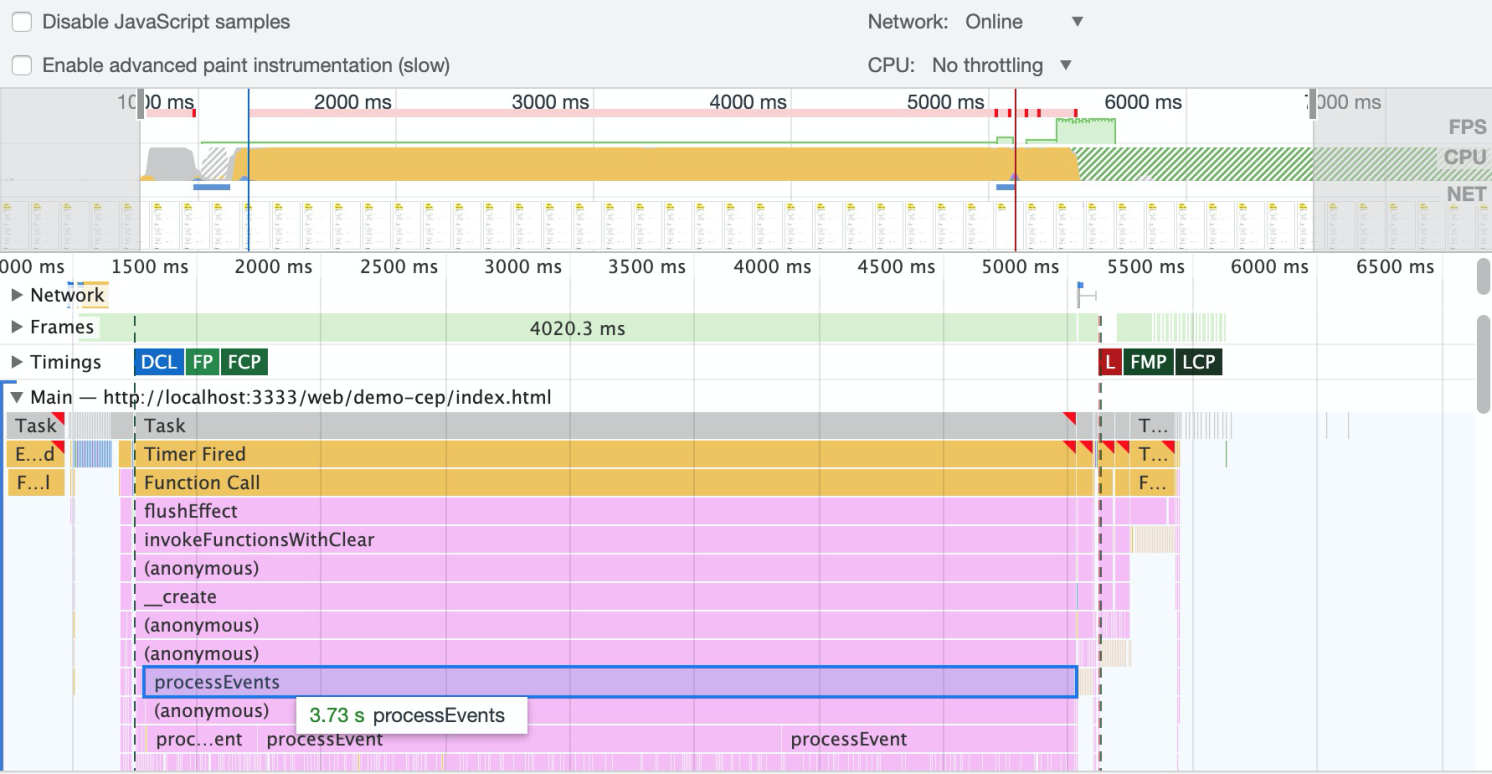The height and width of the screenshot is (774, 1492).
Task: Select (anonymous) bar directly below __create
Action: pos(605,625)
